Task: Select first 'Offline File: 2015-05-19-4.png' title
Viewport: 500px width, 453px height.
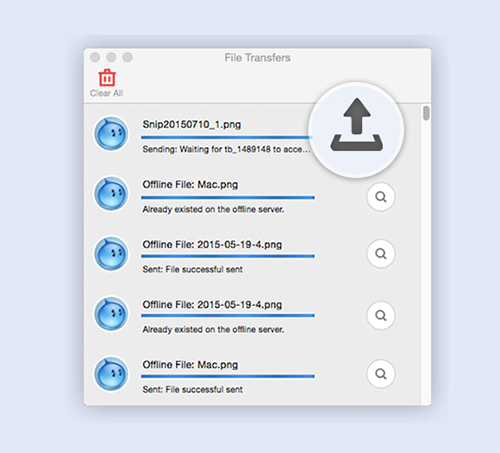Action: tap(212, 245)
